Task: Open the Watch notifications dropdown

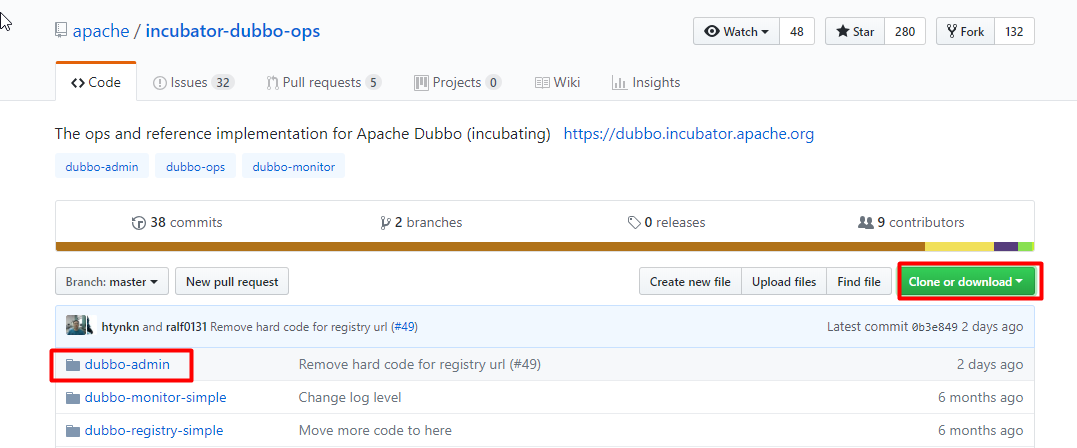Action: tap(736, 32)
